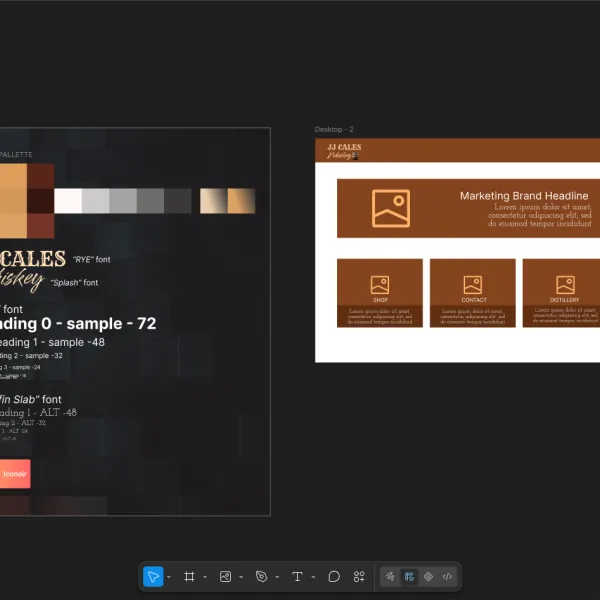Screen dimensions: 600x600
Task: Select the dark gray palette swatch
Action: pos(151,201)
